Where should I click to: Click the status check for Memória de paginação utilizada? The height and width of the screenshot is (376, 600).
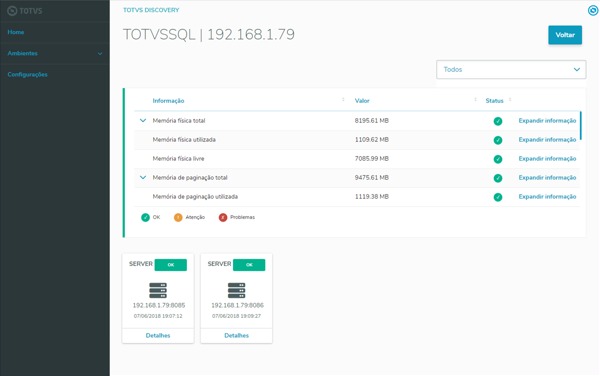click(x=498, y=197)
